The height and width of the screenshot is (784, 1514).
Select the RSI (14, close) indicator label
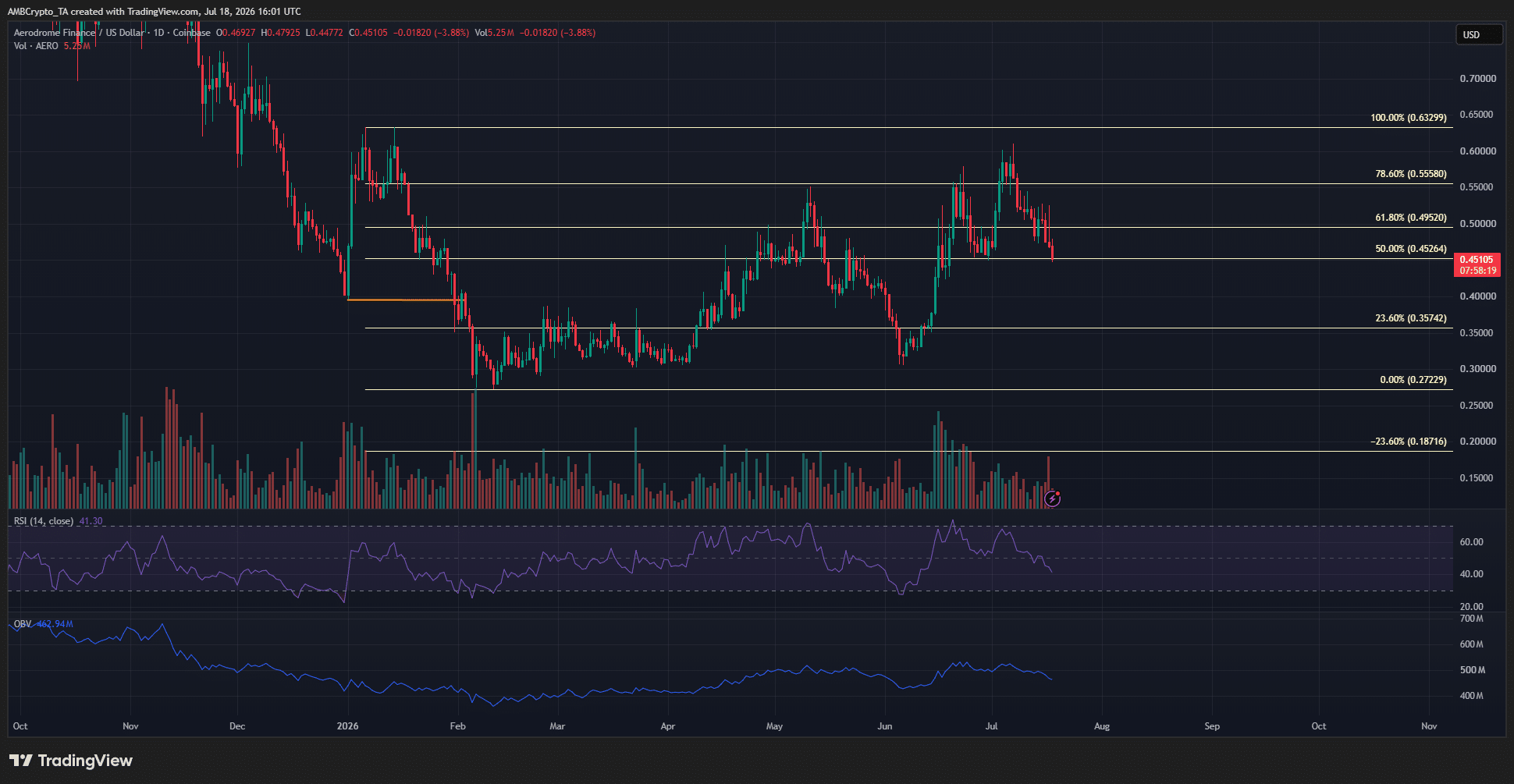(x=44, y=521)
